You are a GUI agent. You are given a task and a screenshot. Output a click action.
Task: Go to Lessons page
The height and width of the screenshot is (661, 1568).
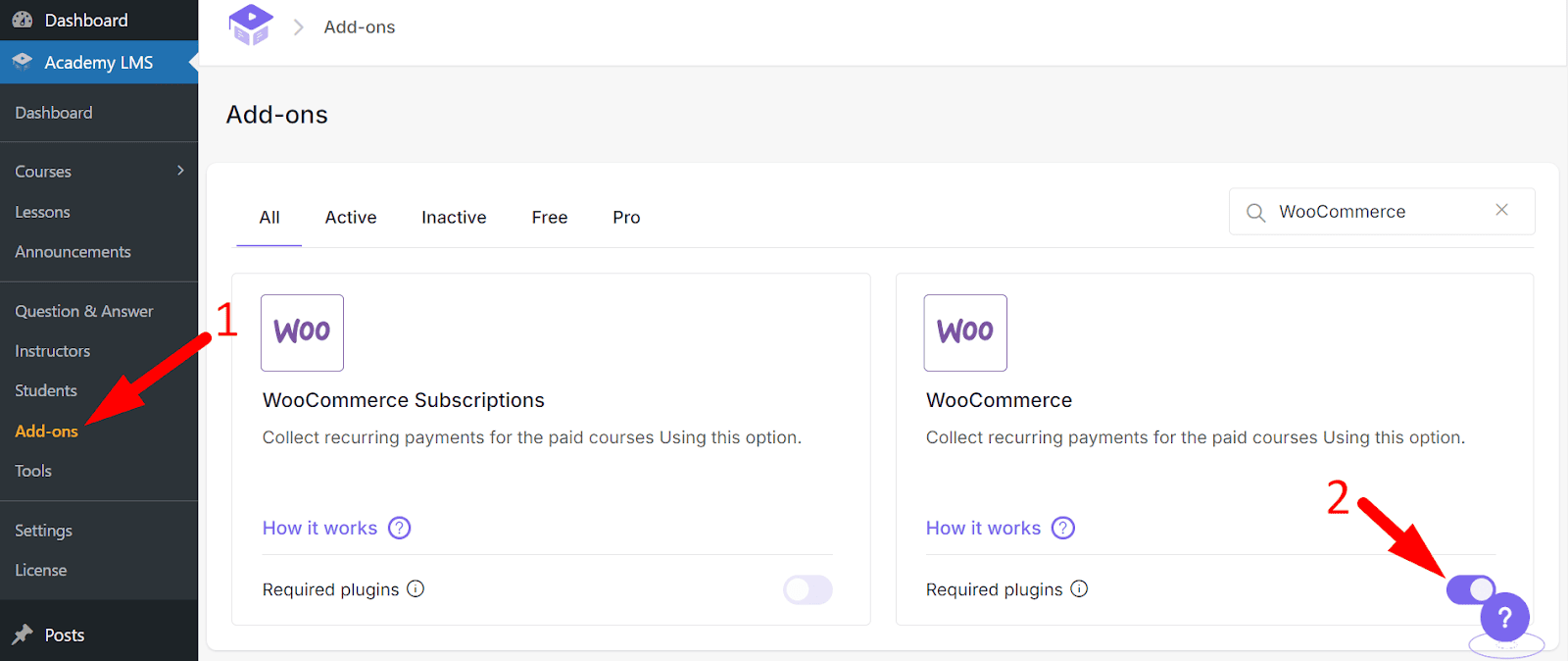point(42,212)
